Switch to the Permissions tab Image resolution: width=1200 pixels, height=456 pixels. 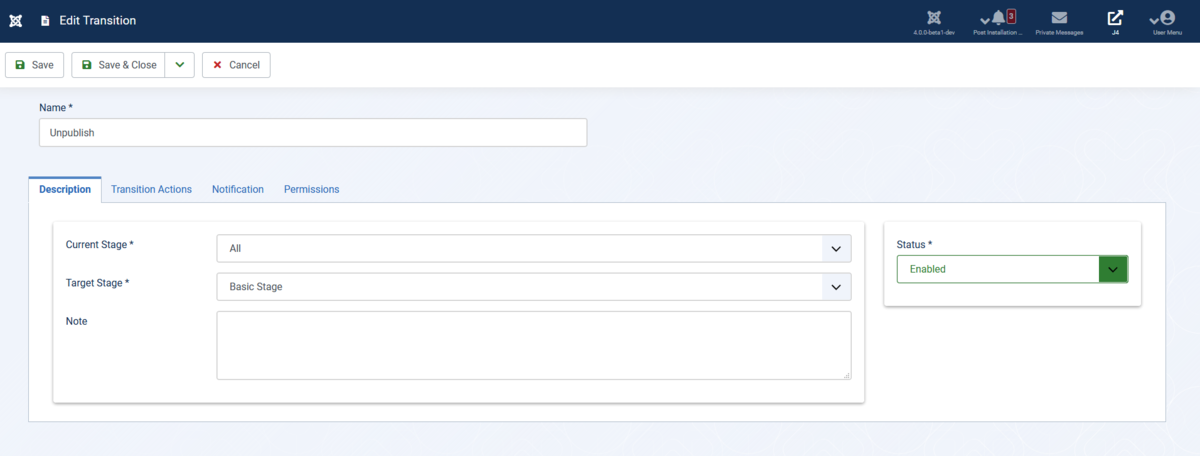coord(311,189)
